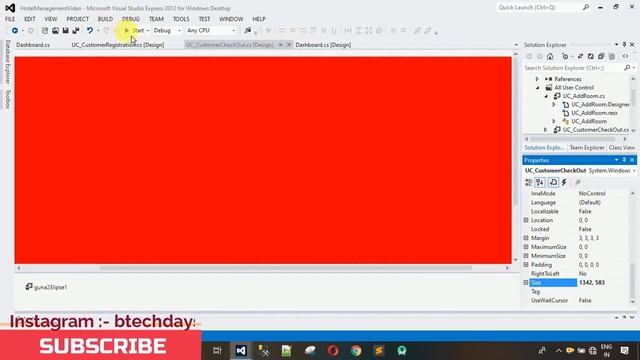
Task: Switch to the Team Explorer tab
Action: tap(587, 148)
